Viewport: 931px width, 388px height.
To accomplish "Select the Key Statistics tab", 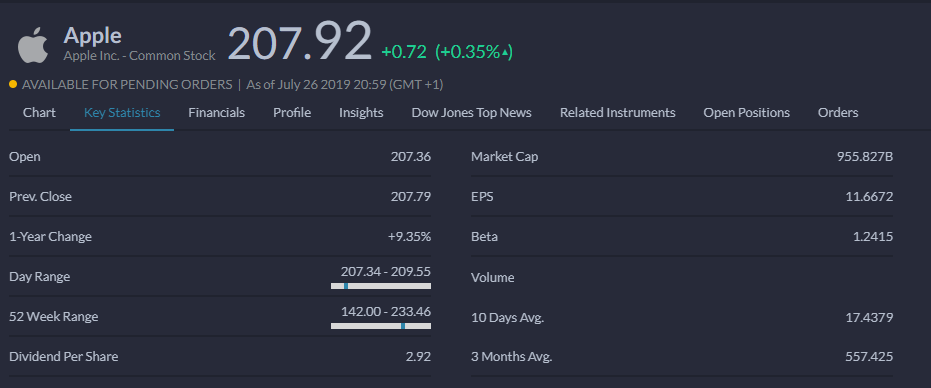I will 122,112.
